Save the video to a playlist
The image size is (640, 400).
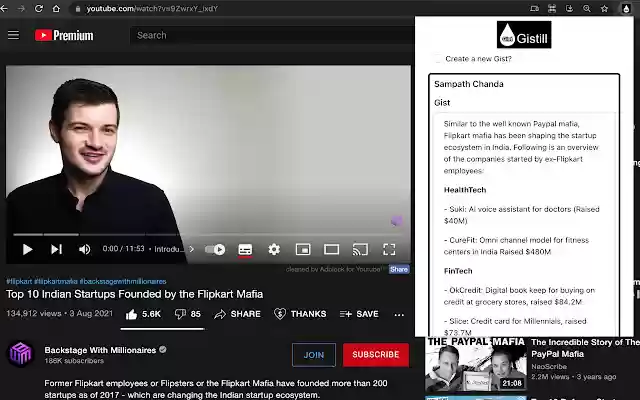point(359,314)
